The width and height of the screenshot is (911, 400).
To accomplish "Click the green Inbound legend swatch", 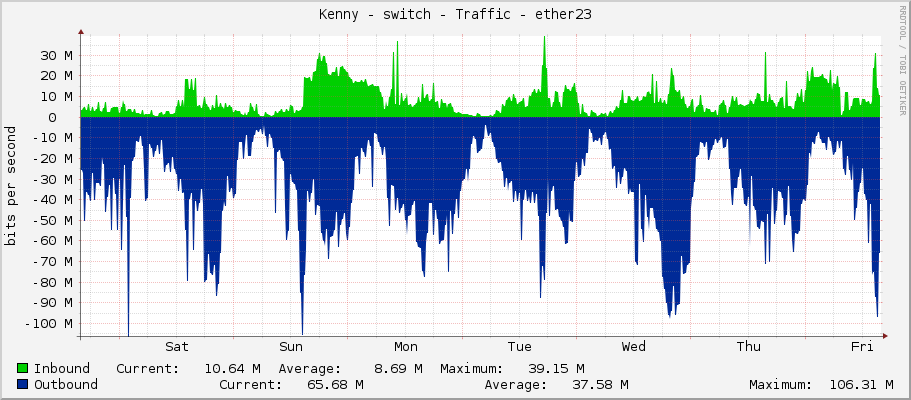I will pyautogui.click(x=23, y=368).
